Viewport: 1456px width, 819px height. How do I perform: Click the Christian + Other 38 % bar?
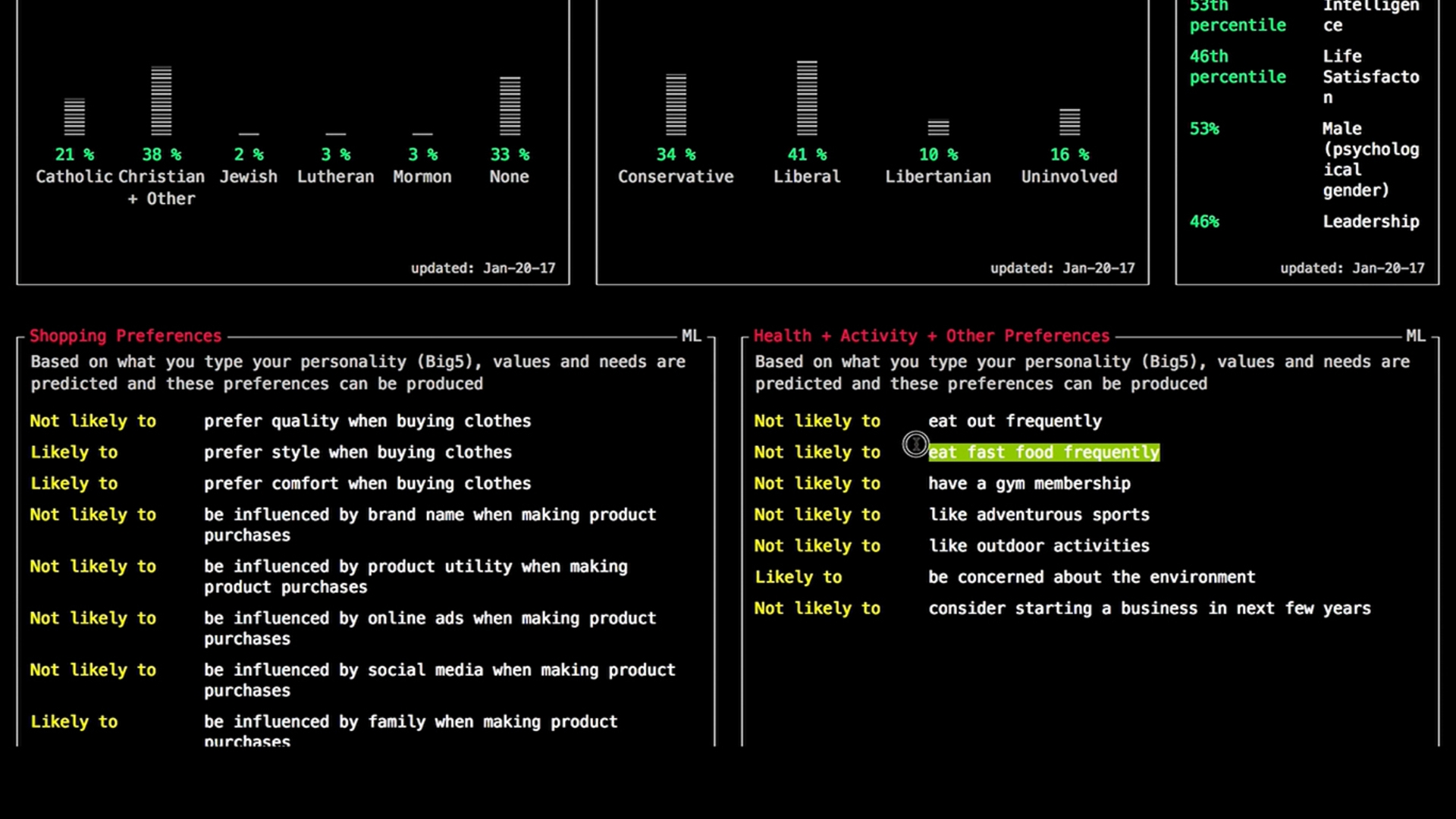(161, 101)
